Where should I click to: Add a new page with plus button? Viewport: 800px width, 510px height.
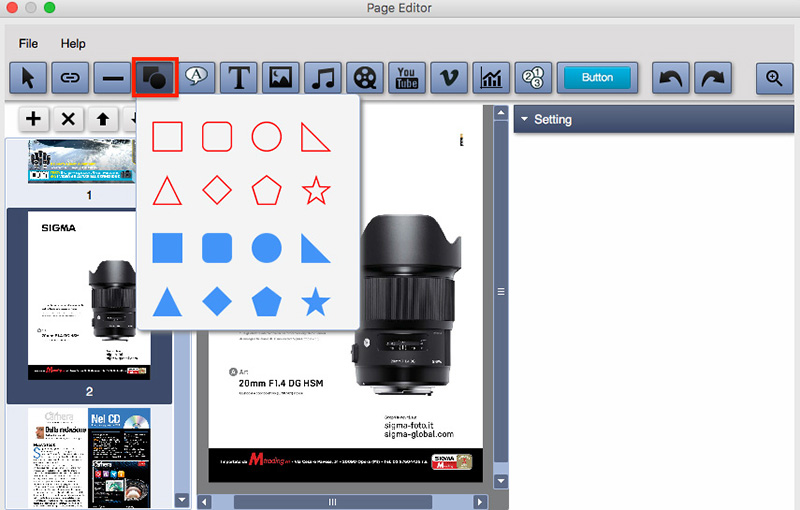pyautogui.click(x=33, y=119)
